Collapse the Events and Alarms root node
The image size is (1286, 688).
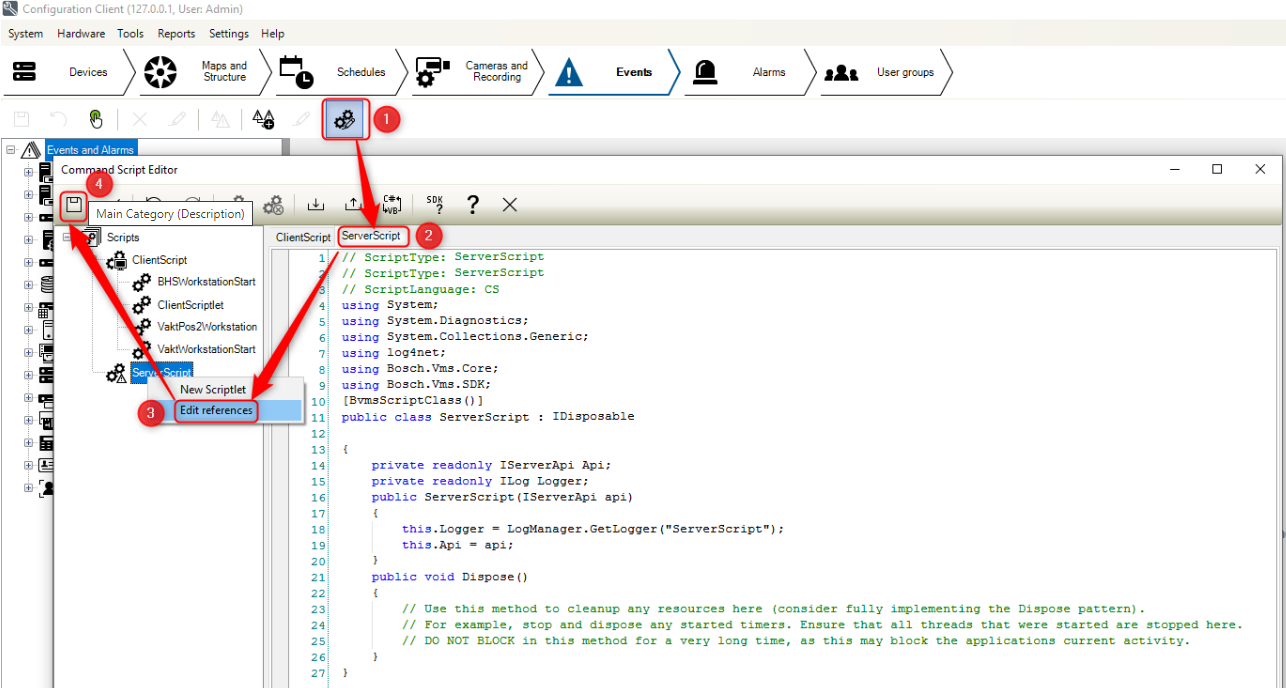click(x=11, y=150)
